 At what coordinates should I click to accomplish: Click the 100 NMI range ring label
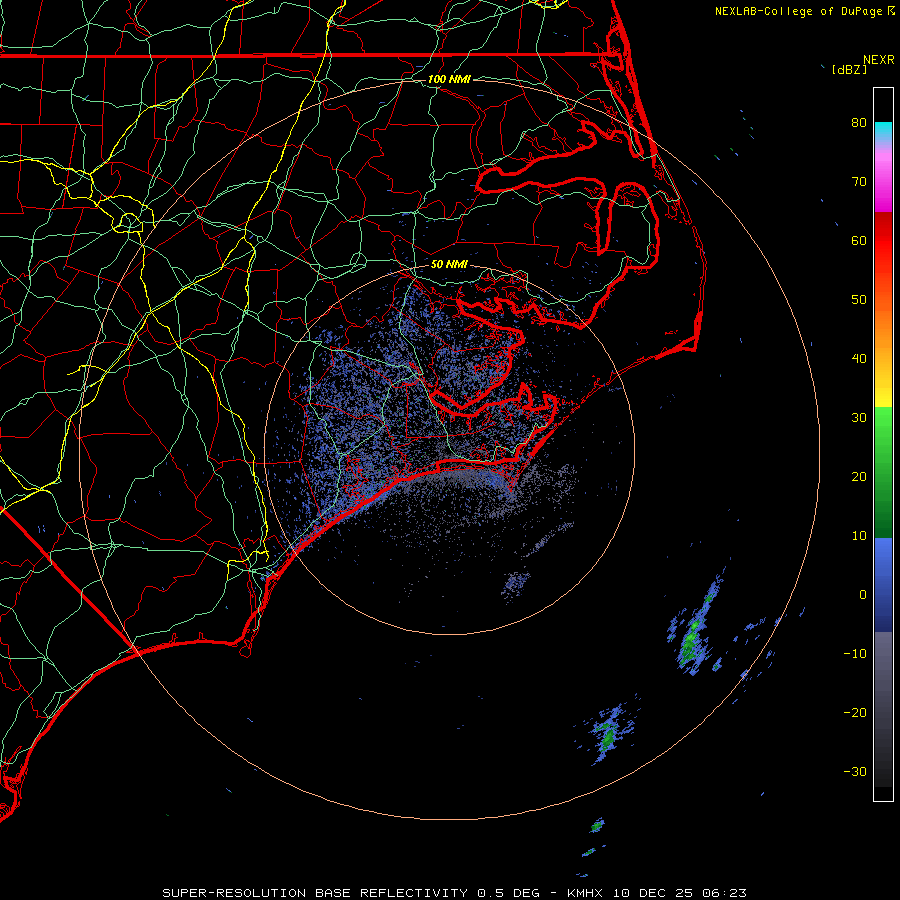point(449,79)
